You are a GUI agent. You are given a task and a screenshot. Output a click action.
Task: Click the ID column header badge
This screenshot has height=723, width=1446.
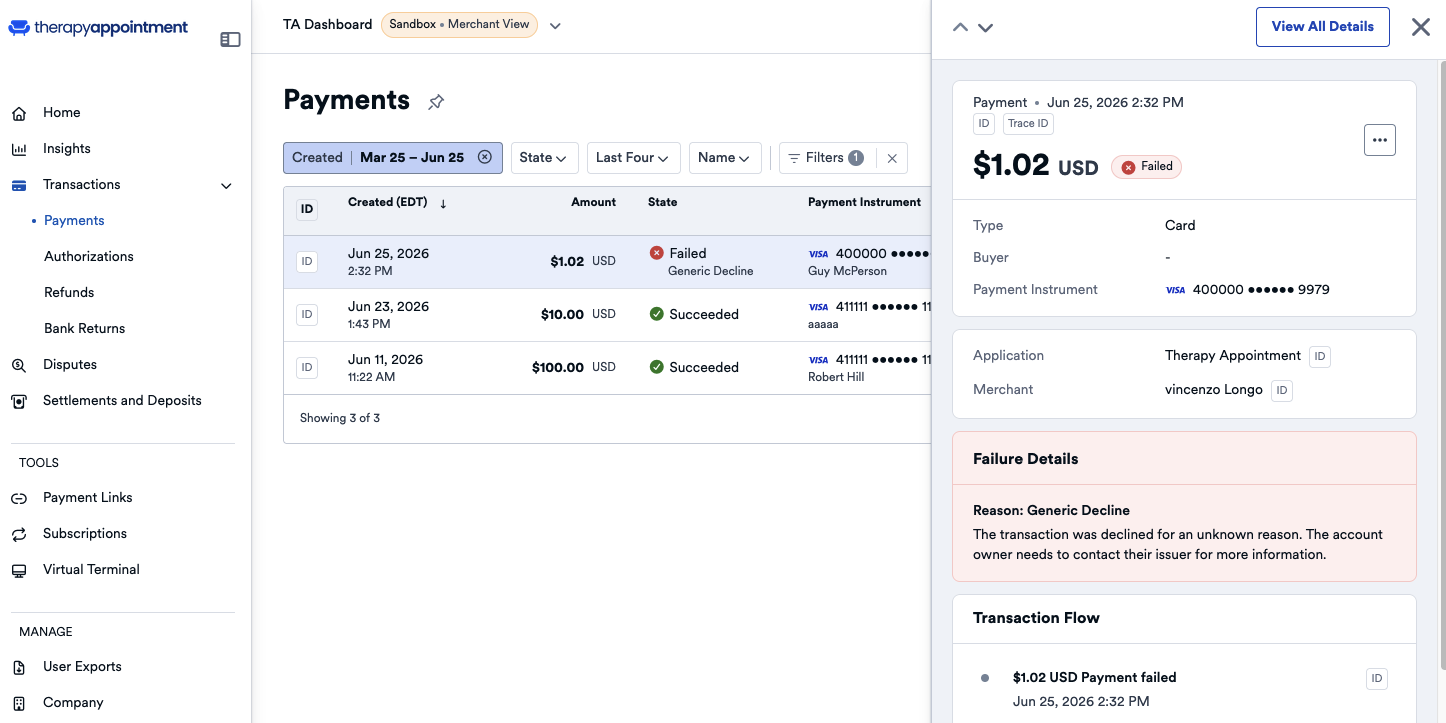click(x=307, y=210)
